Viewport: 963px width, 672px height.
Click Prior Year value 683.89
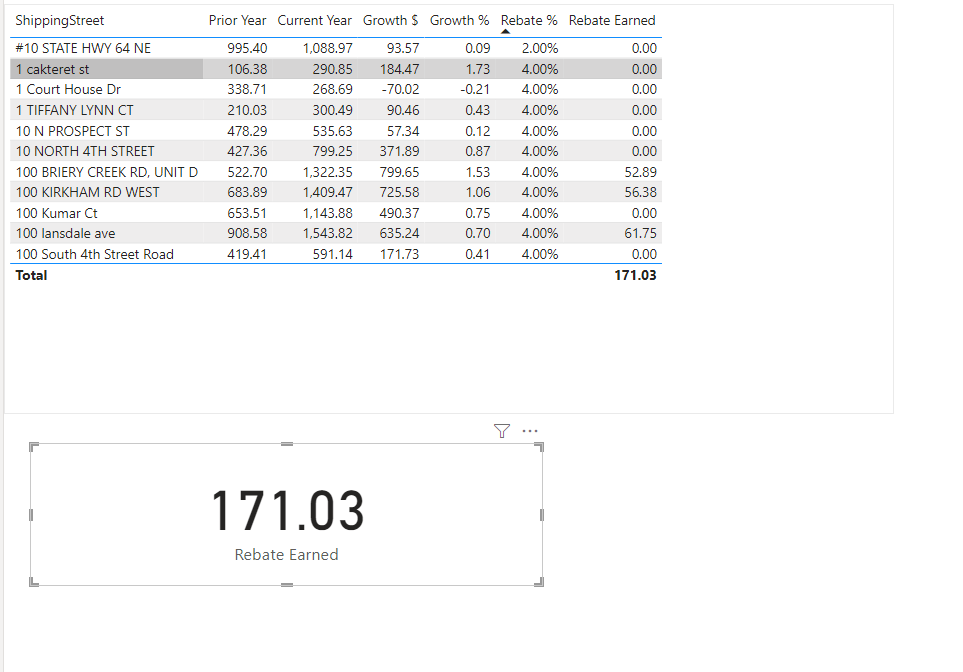click(247, 192)
